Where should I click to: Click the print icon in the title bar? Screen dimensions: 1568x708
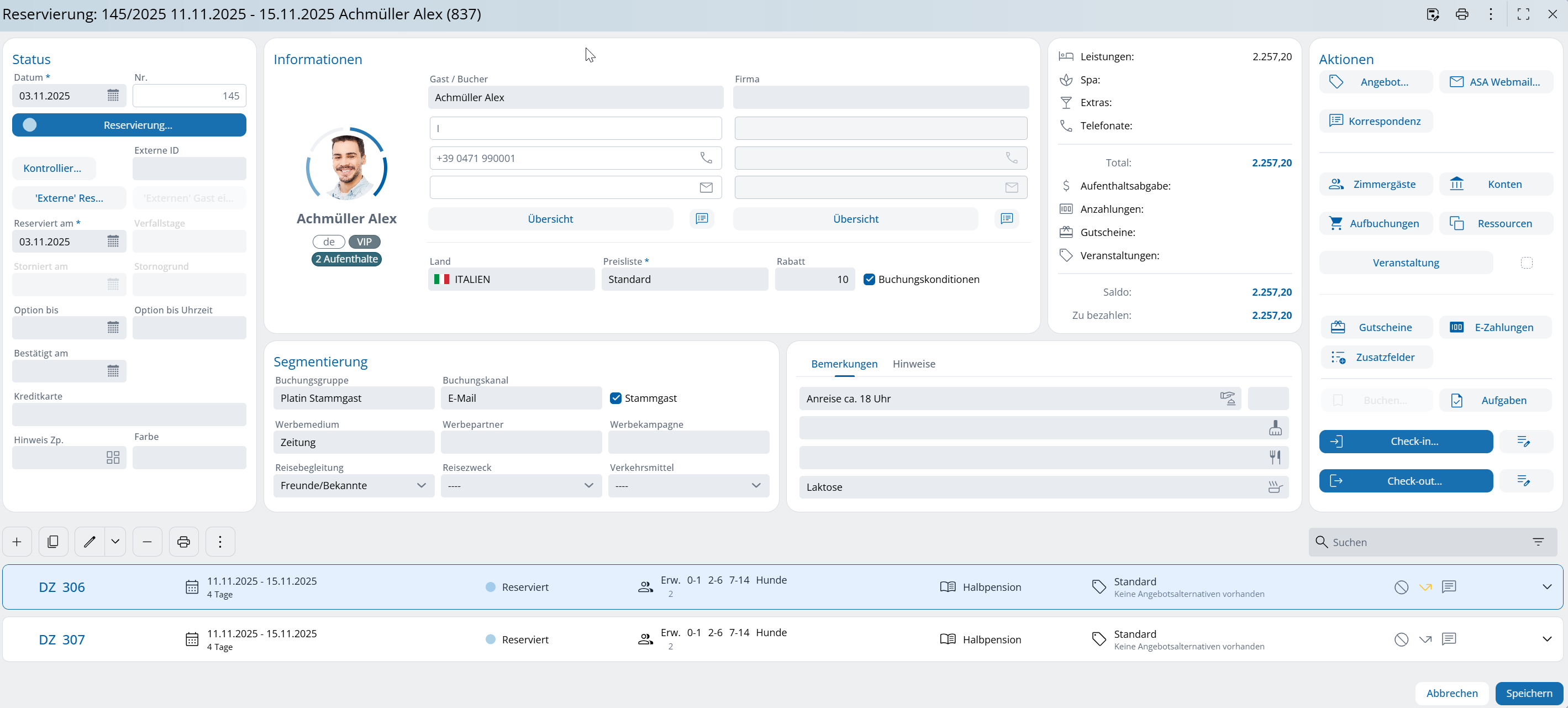pos(1461,14)
